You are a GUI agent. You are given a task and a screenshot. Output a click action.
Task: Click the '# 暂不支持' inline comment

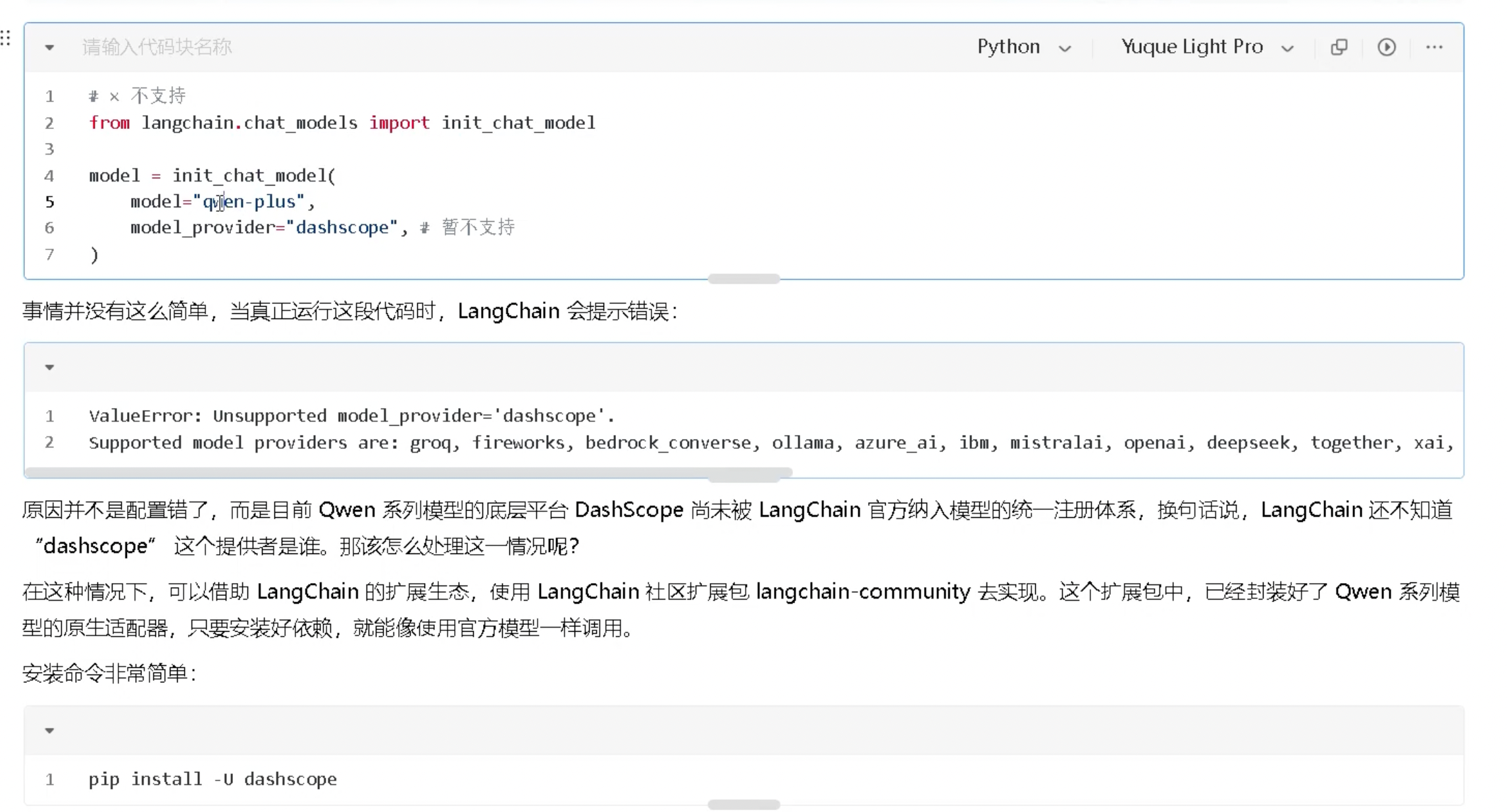pyautogui.click(x=467, y=228)
